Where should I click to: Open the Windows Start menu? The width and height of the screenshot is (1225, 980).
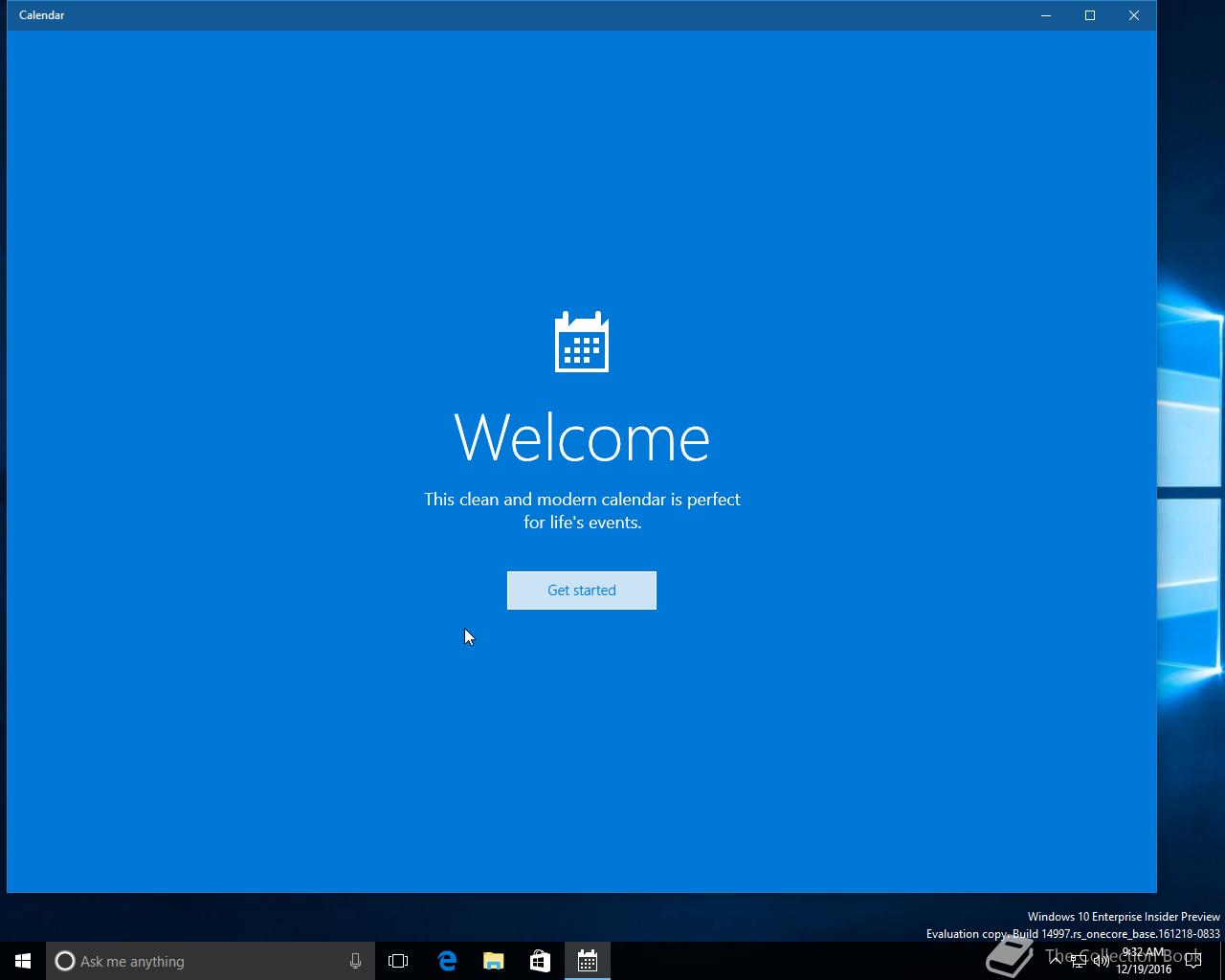(23, 961)
